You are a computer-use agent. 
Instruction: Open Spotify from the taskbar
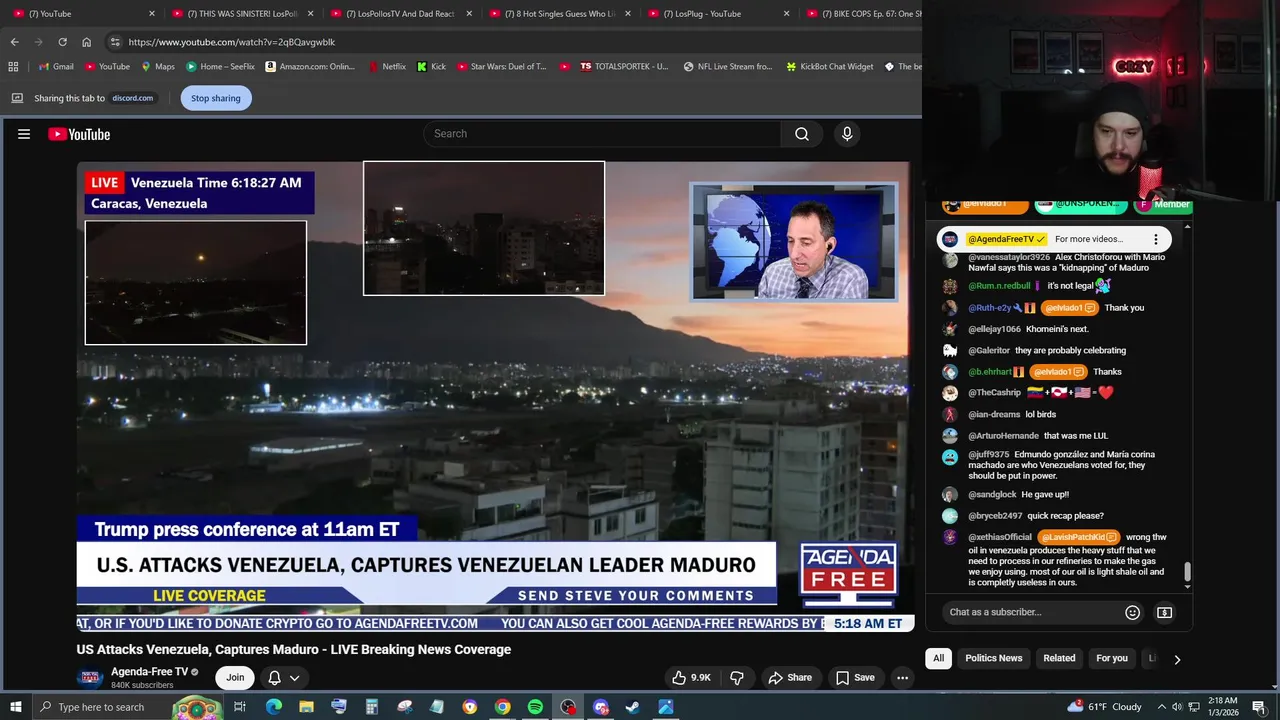(x=535, y=707)
